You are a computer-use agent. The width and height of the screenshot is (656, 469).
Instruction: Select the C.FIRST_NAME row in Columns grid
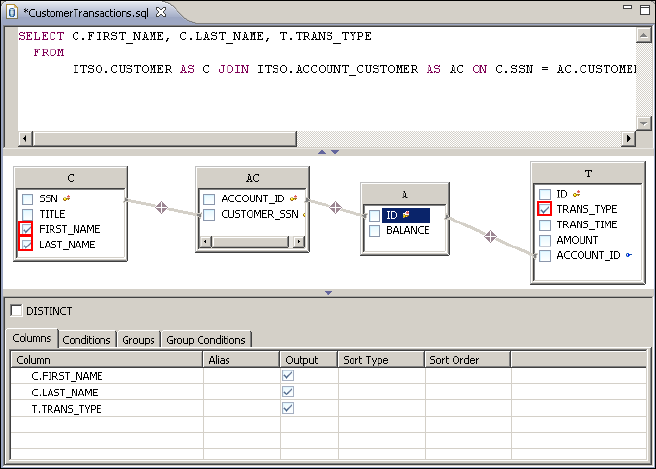coord(328,376)
